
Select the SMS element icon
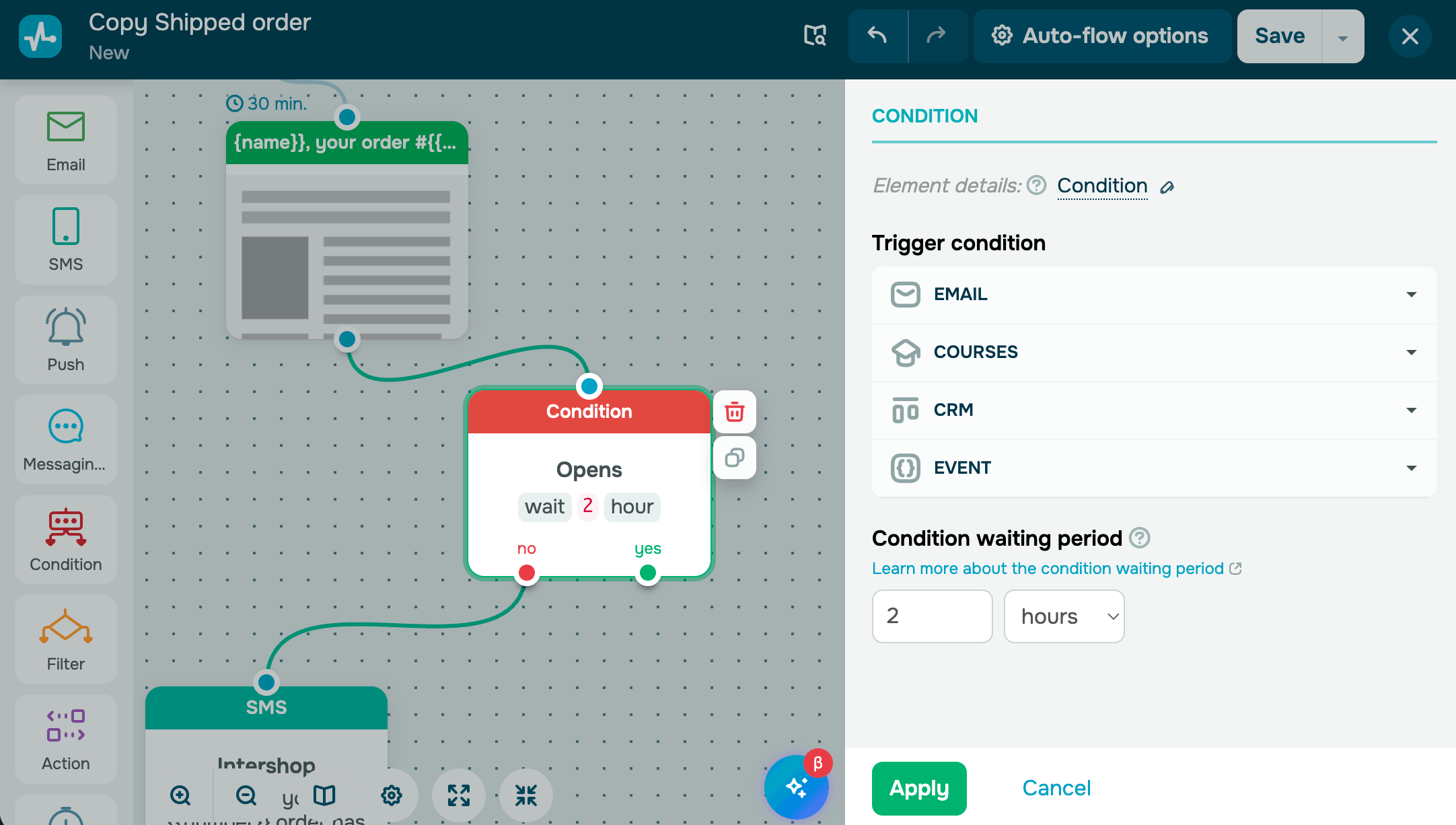(66, 240)
